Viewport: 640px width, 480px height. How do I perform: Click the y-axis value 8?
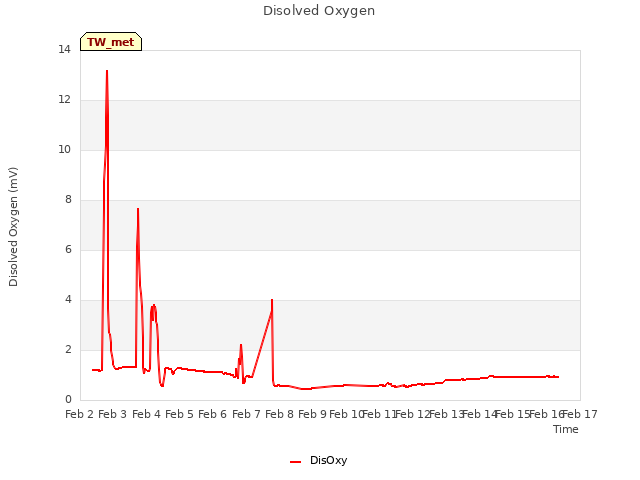pos(68,200)
